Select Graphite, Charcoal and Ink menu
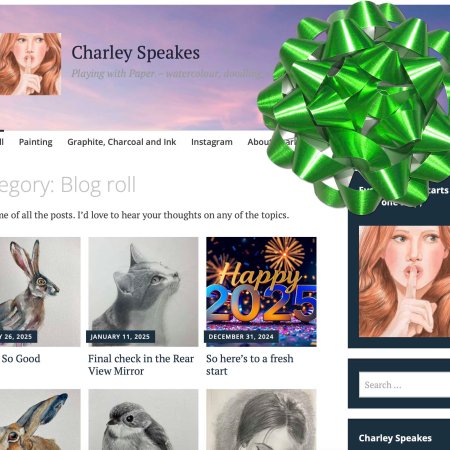 click(122, 142)
